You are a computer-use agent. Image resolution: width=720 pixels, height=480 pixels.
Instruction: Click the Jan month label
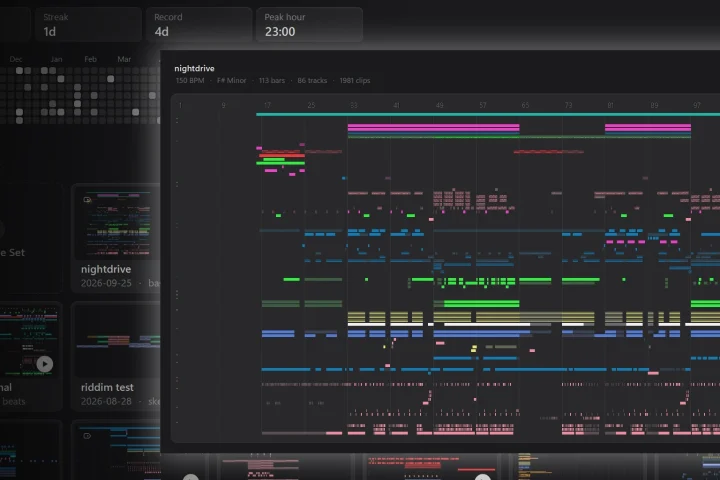pyautogui.click(x=56, y=59)
